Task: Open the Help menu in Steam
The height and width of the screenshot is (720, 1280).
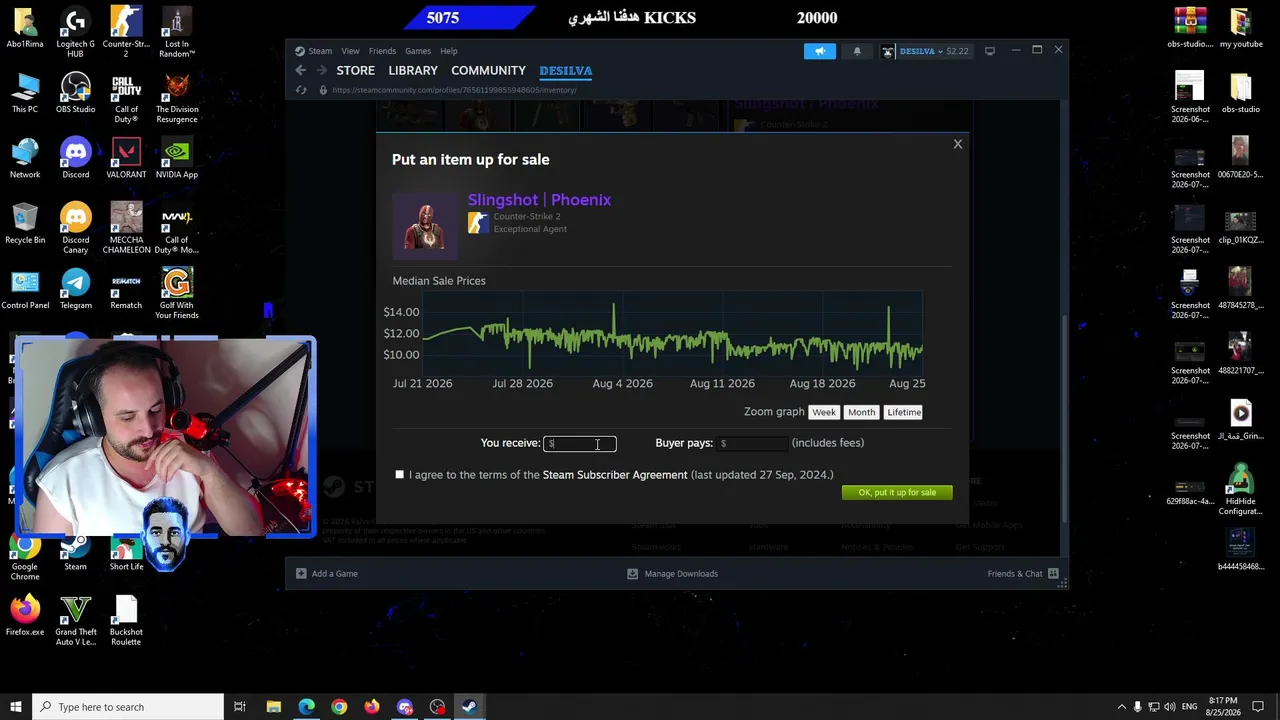Action: pos(449,51)
